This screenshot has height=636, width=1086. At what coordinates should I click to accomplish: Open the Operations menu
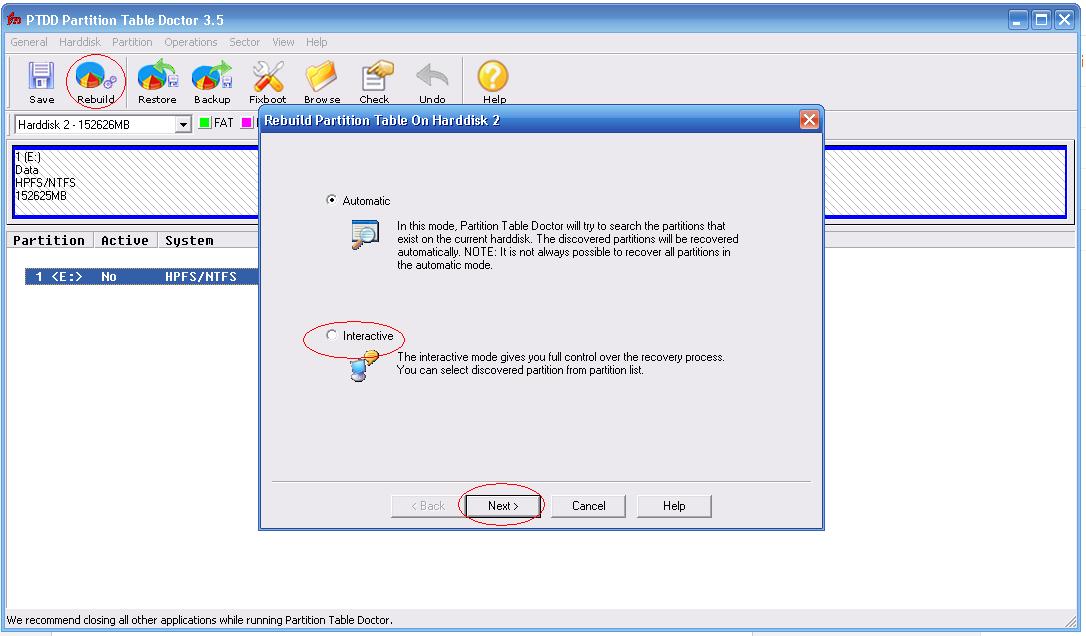tap(191, 42)
